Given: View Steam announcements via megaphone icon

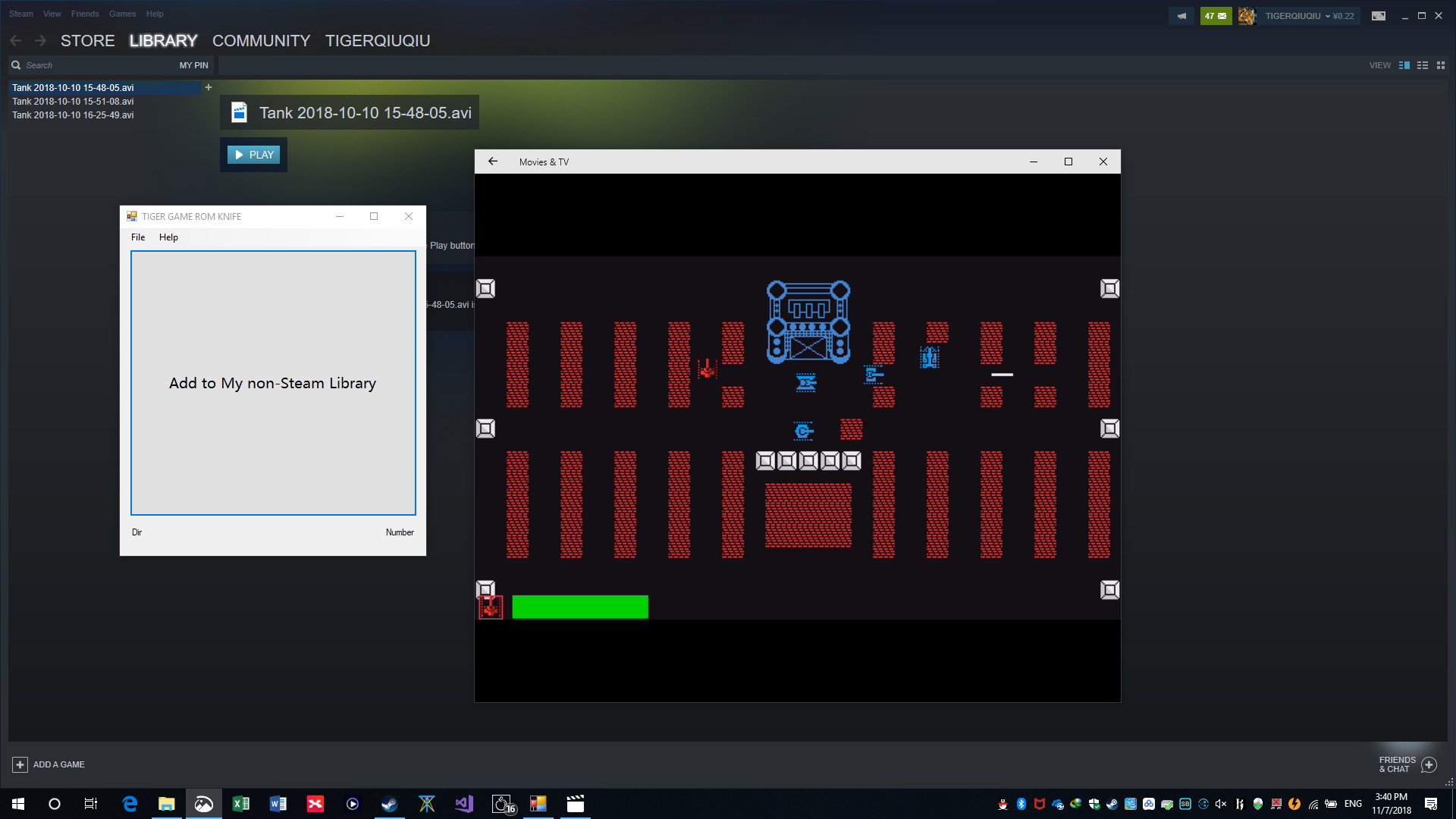Looking at the screenshot, I should click(1181, 15).
